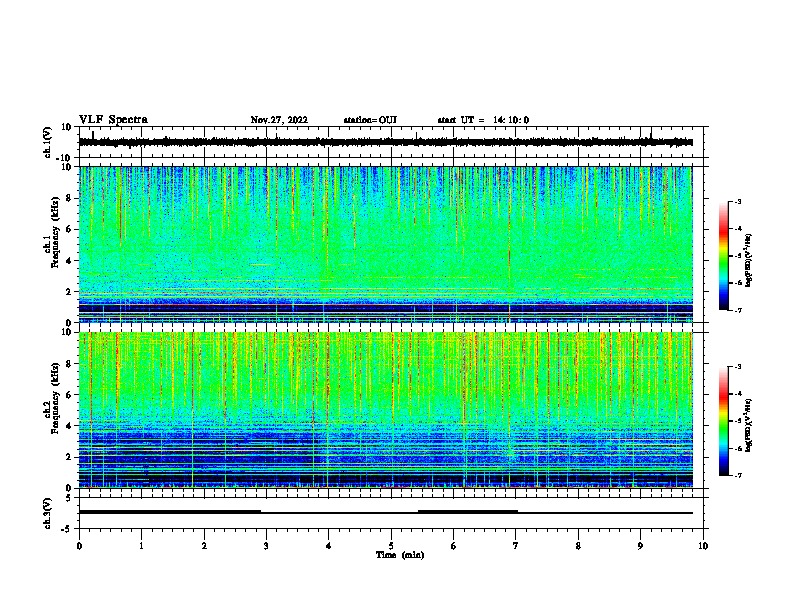Click time axis tick label "1"
The image size is (792, 612).
[141, 546]
